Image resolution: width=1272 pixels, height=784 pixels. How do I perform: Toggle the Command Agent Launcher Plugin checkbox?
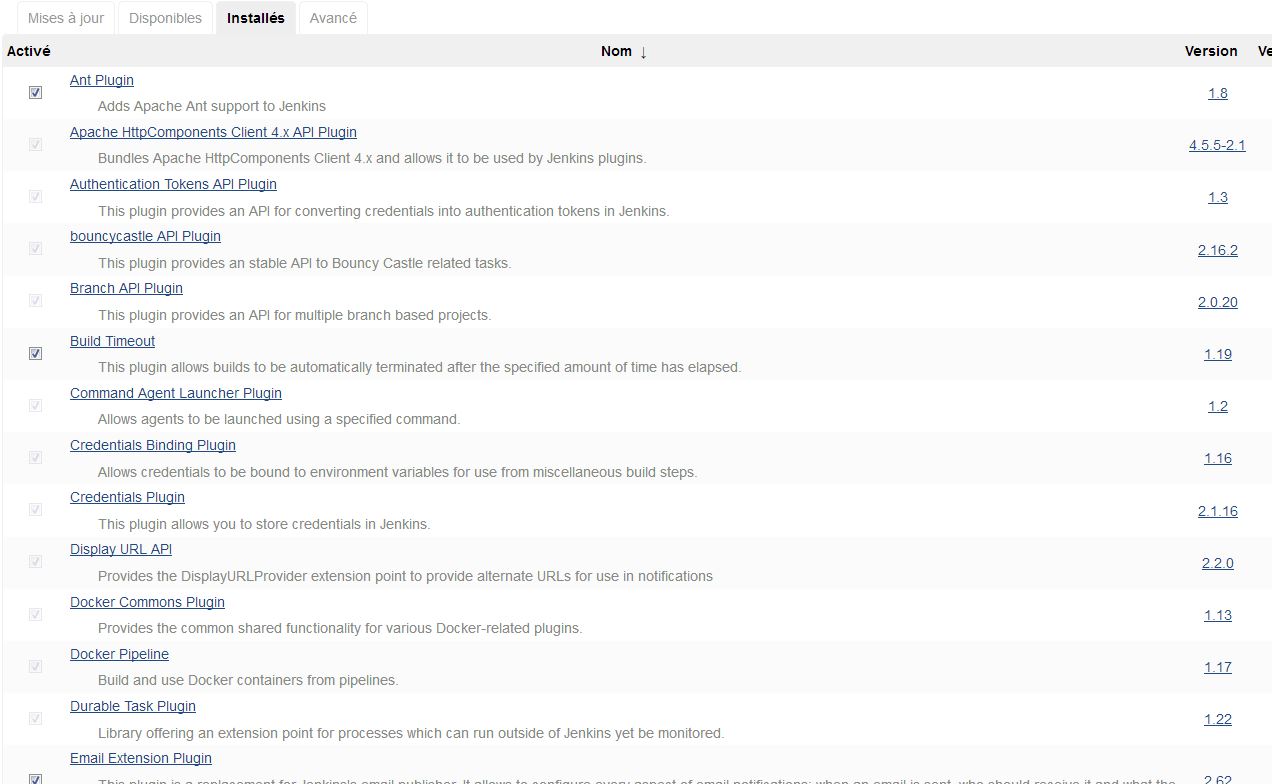[x=36, y=405]
